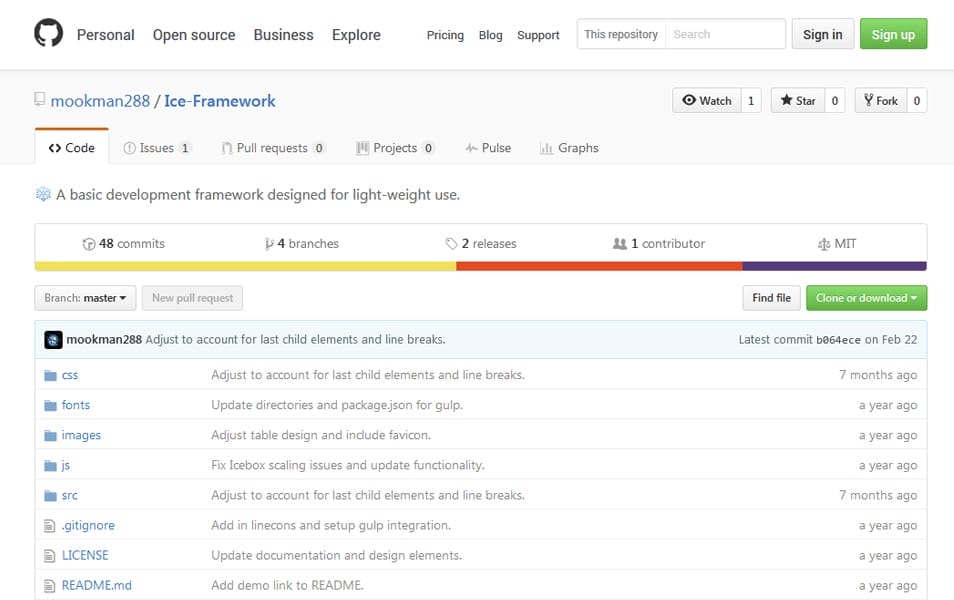Click the GitHub Octocat logo
954x600 pixels.
click(49, 33)
